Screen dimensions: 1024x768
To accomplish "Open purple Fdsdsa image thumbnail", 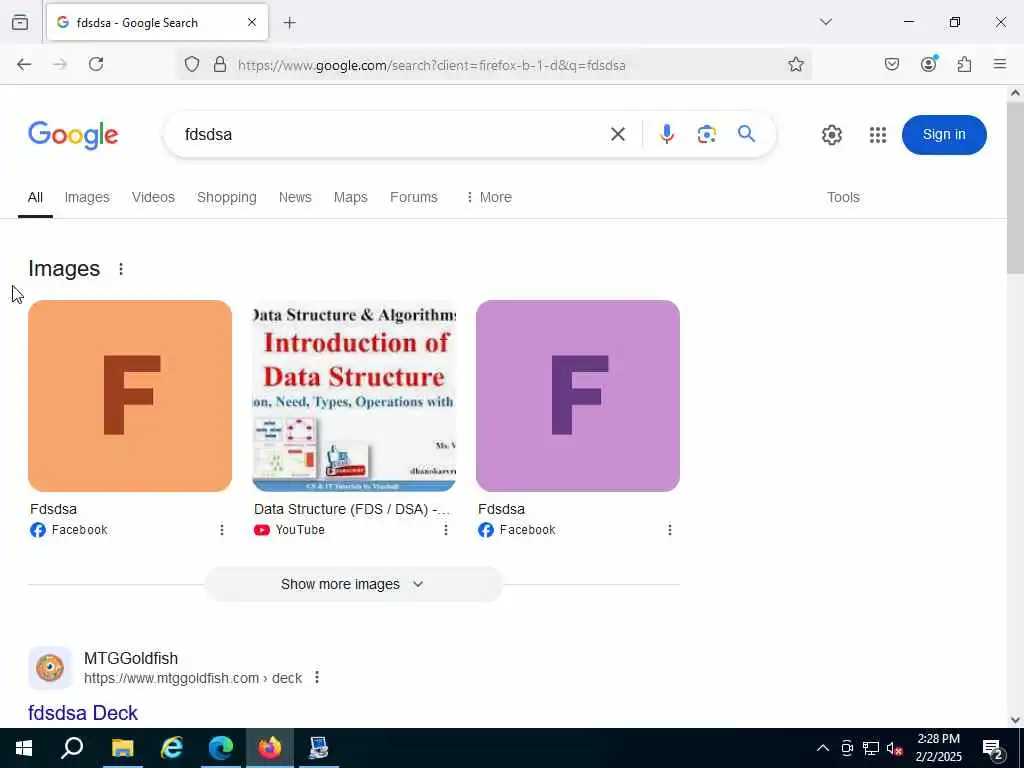I will pyautogui.click(x=578, y=396).
